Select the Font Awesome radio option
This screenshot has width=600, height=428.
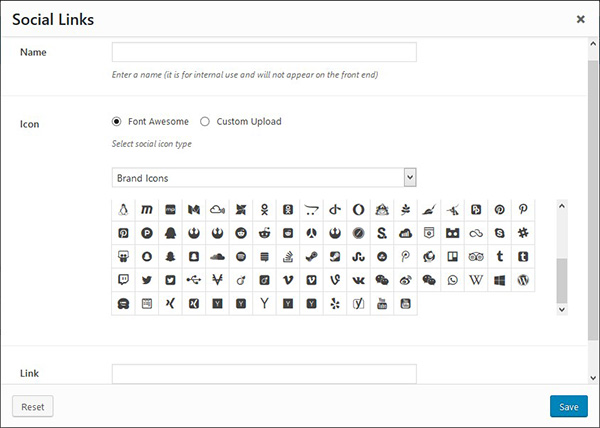point(116,122)
